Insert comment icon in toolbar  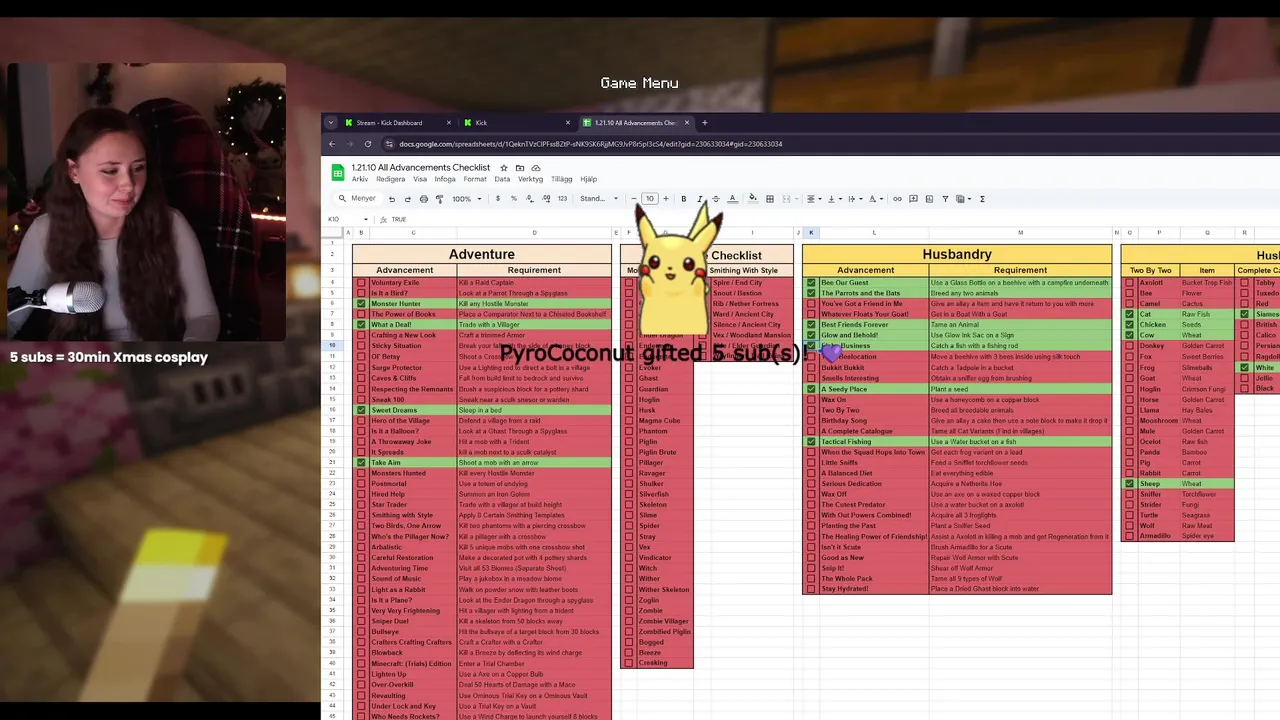913,199
